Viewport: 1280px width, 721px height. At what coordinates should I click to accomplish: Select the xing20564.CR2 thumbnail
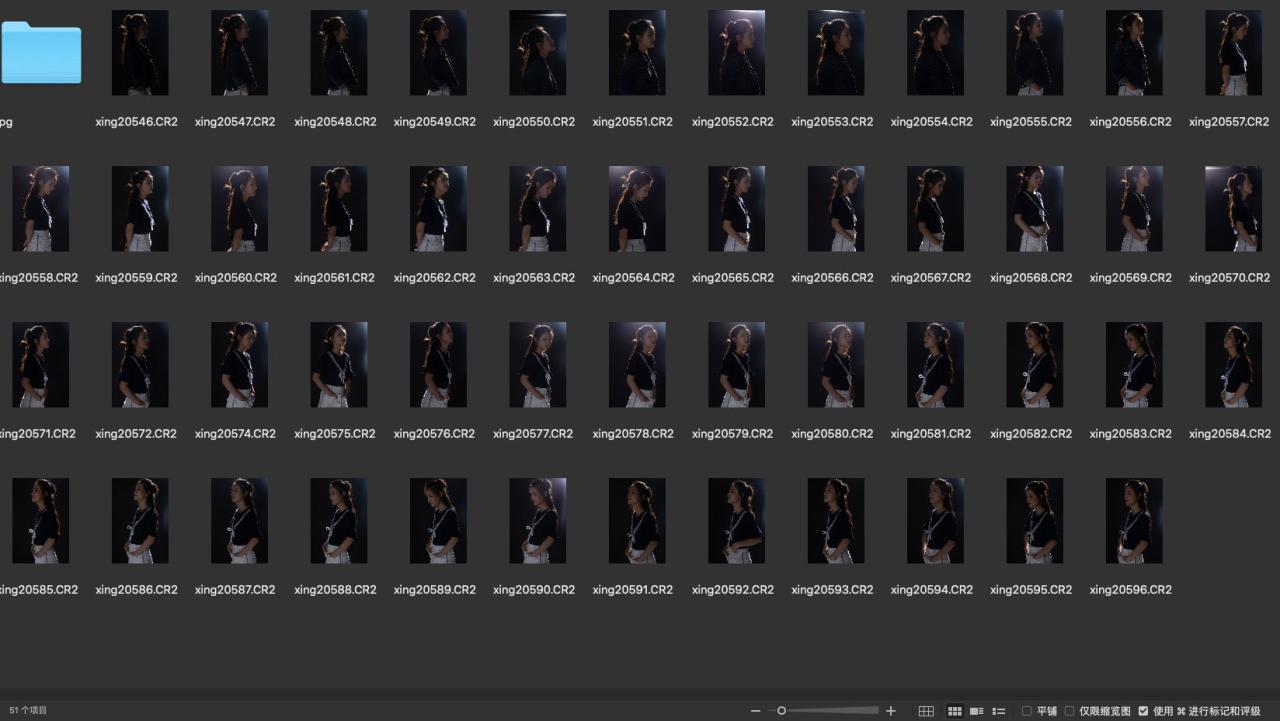click(637, 209)
